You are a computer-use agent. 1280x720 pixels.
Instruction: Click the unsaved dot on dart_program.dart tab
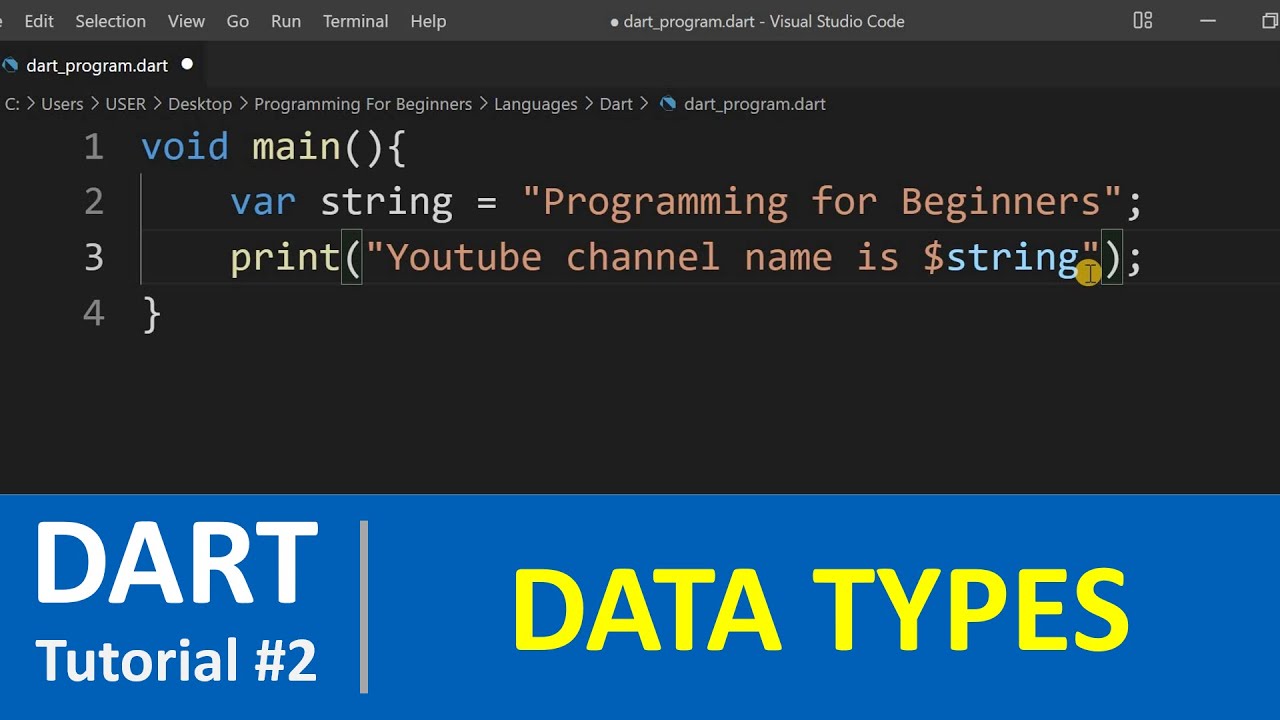click(x=187, y=65)
